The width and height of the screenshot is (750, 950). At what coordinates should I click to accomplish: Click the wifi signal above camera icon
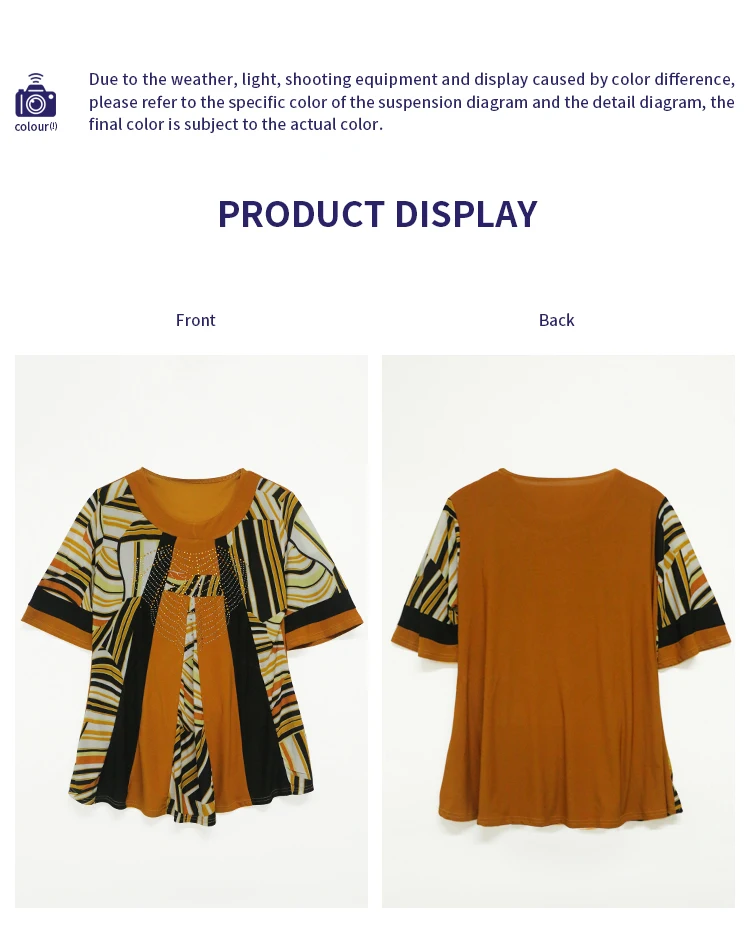pos(36,78)
